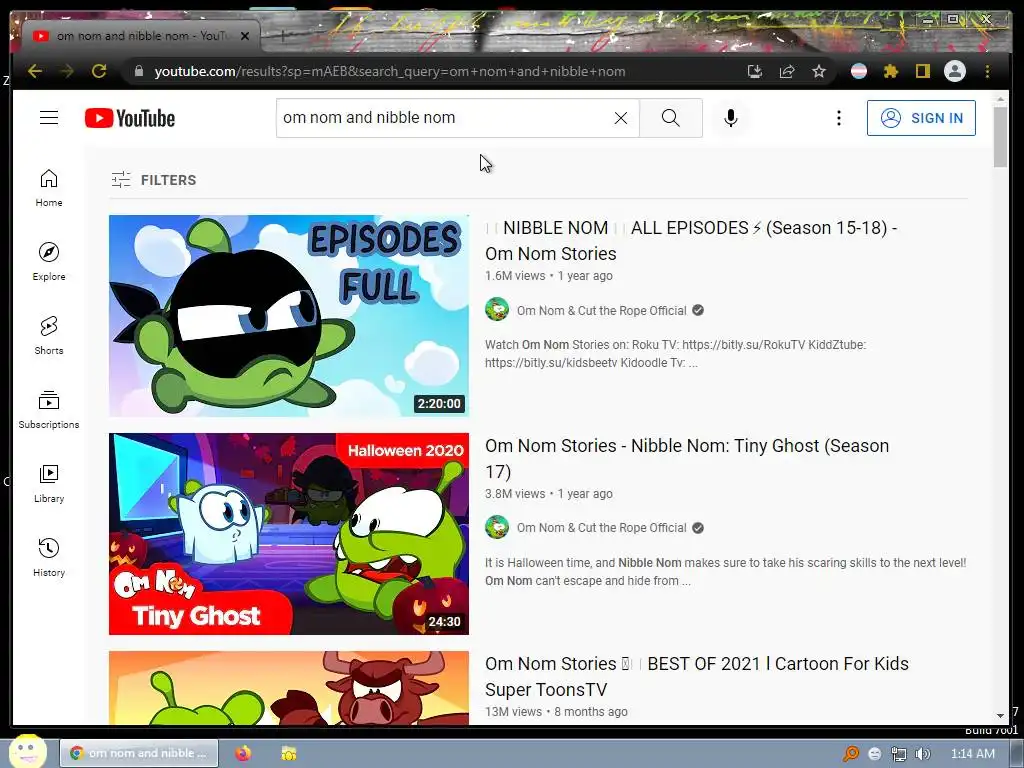1024x768 pixels.
Task: Open the Chrome profile avatar
Action: click(x=955, y=71)
